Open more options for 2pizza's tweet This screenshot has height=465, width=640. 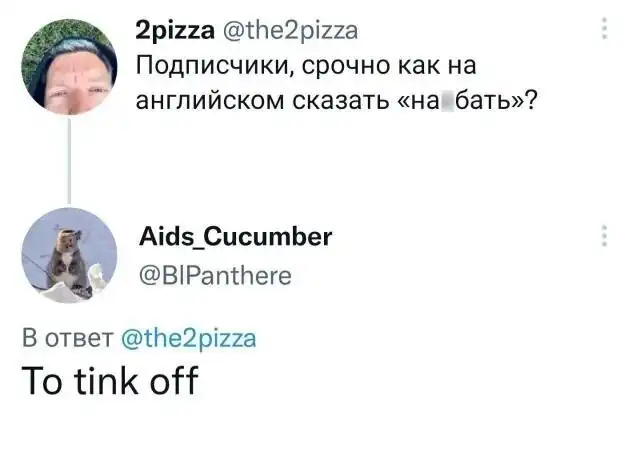coord(604,31)
